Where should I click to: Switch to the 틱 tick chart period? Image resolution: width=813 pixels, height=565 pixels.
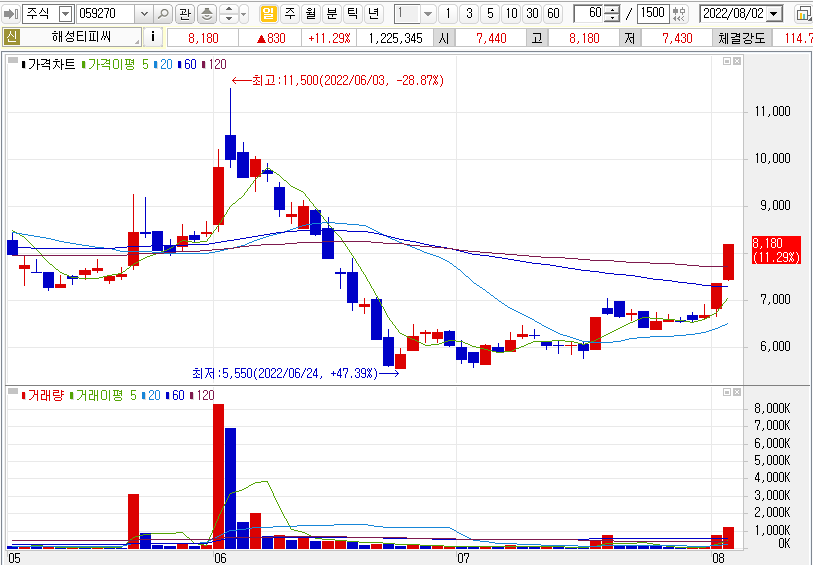tap(353, 13)
